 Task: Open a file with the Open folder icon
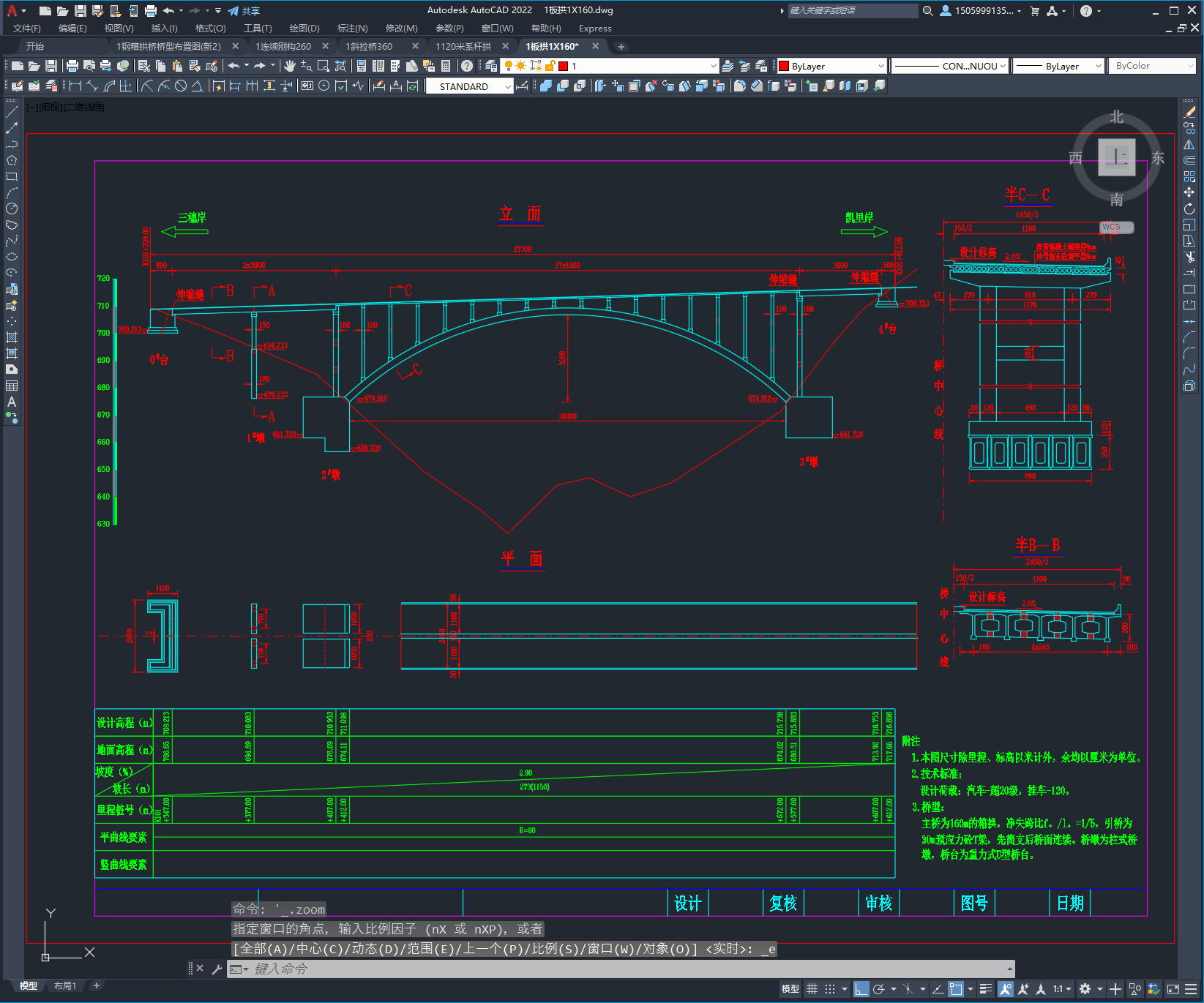click(34, 66)
